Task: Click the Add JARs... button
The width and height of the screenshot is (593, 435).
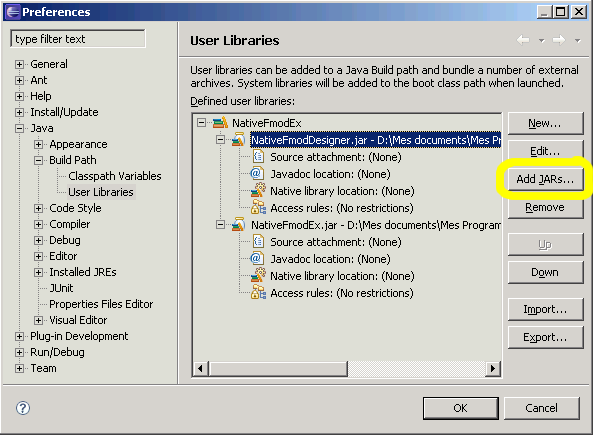Action: 545,179
